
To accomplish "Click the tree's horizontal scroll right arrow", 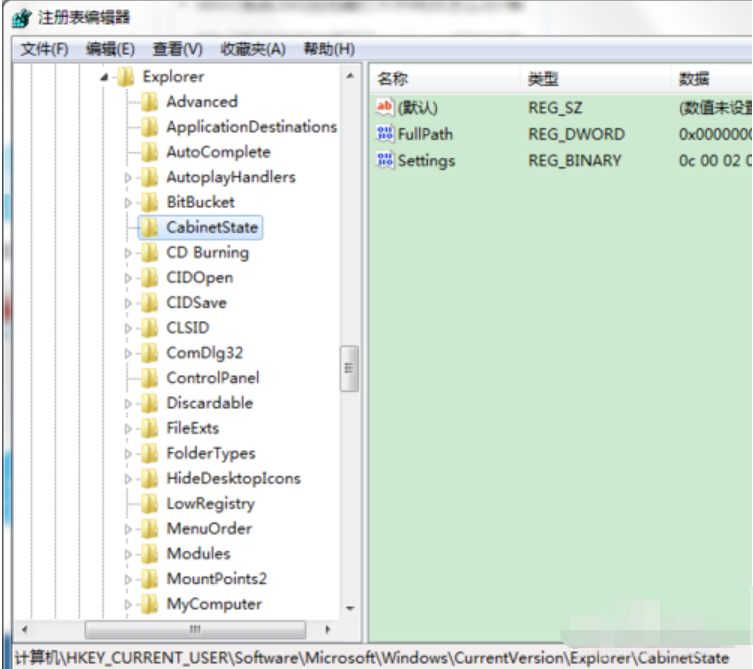I will point(328,629).
